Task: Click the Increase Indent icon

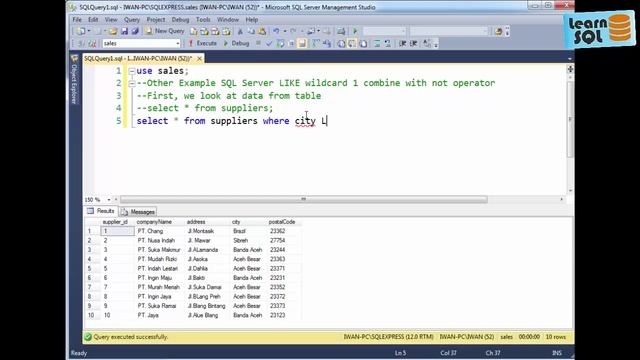Action: 413,43
